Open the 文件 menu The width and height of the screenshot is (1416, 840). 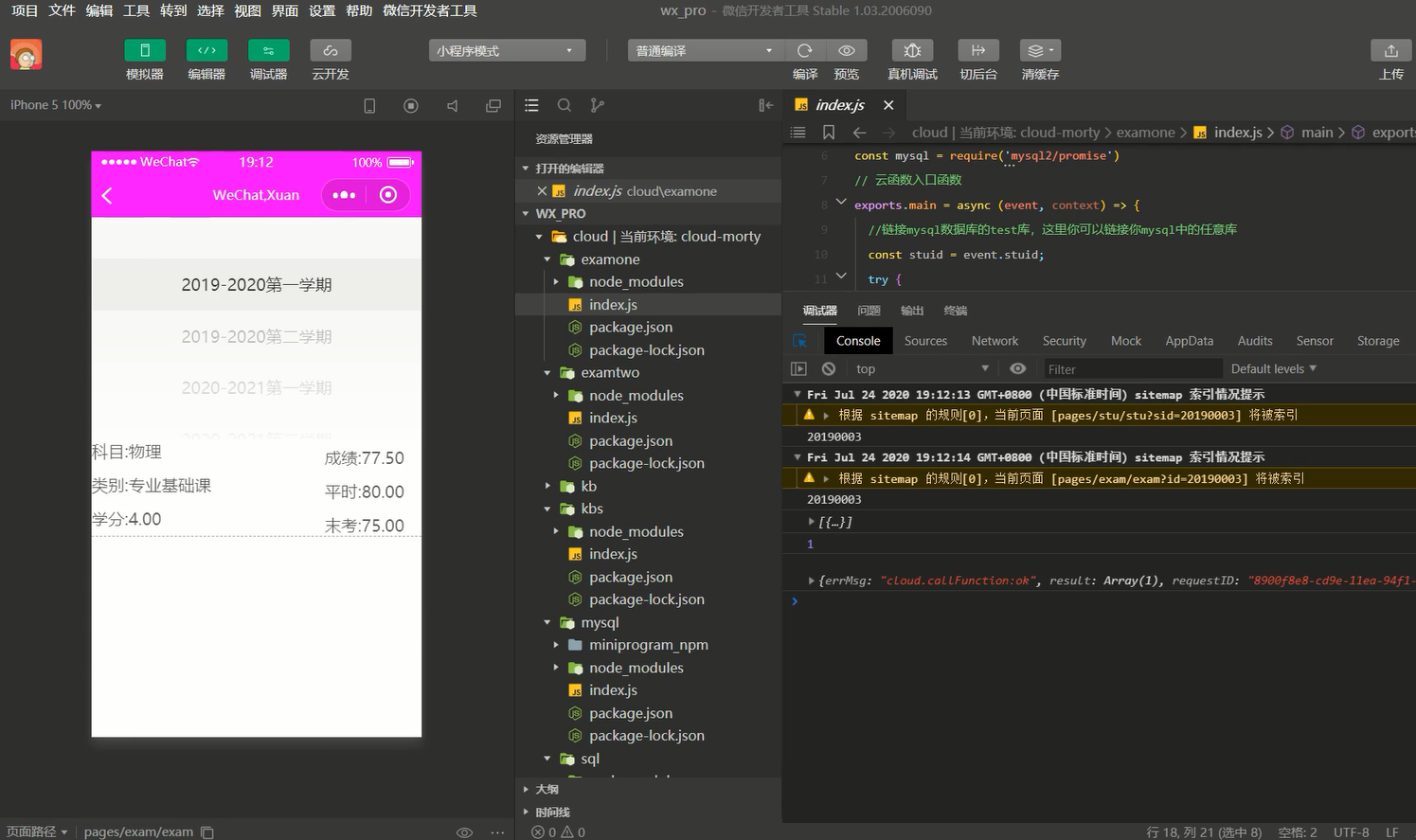tap(62, 10)
